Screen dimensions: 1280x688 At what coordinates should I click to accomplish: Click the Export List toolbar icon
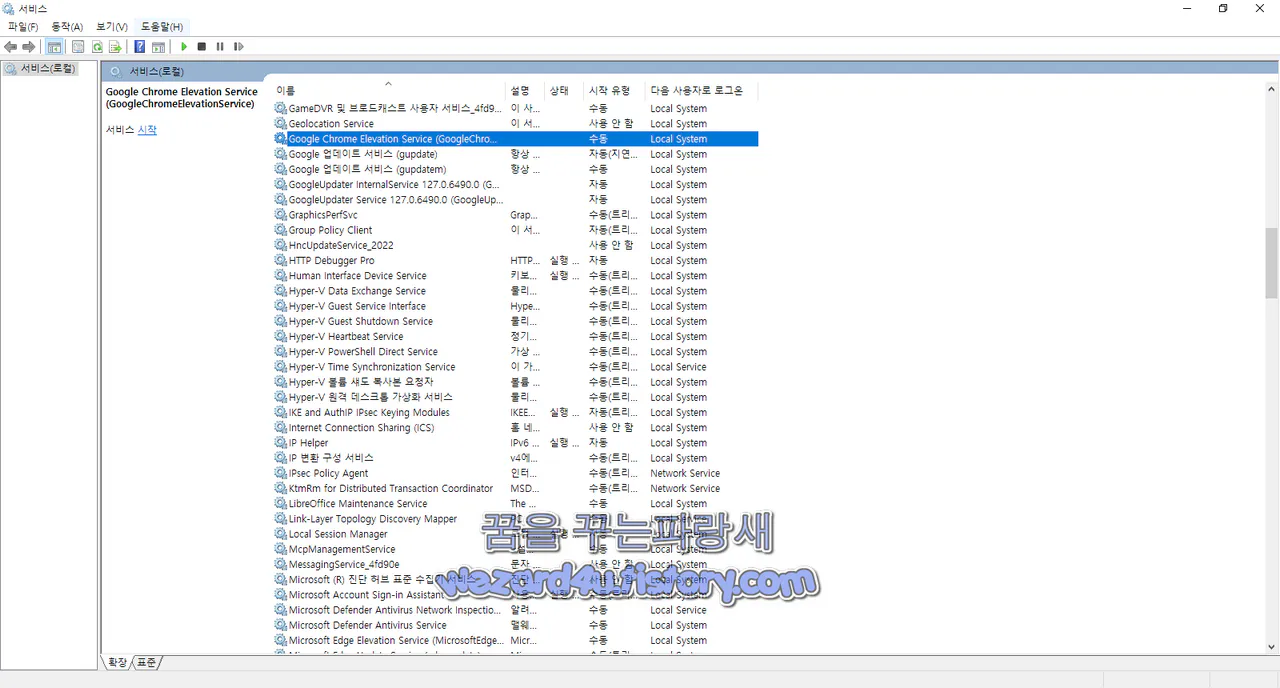pyautogui.click(x=115, y=47)
